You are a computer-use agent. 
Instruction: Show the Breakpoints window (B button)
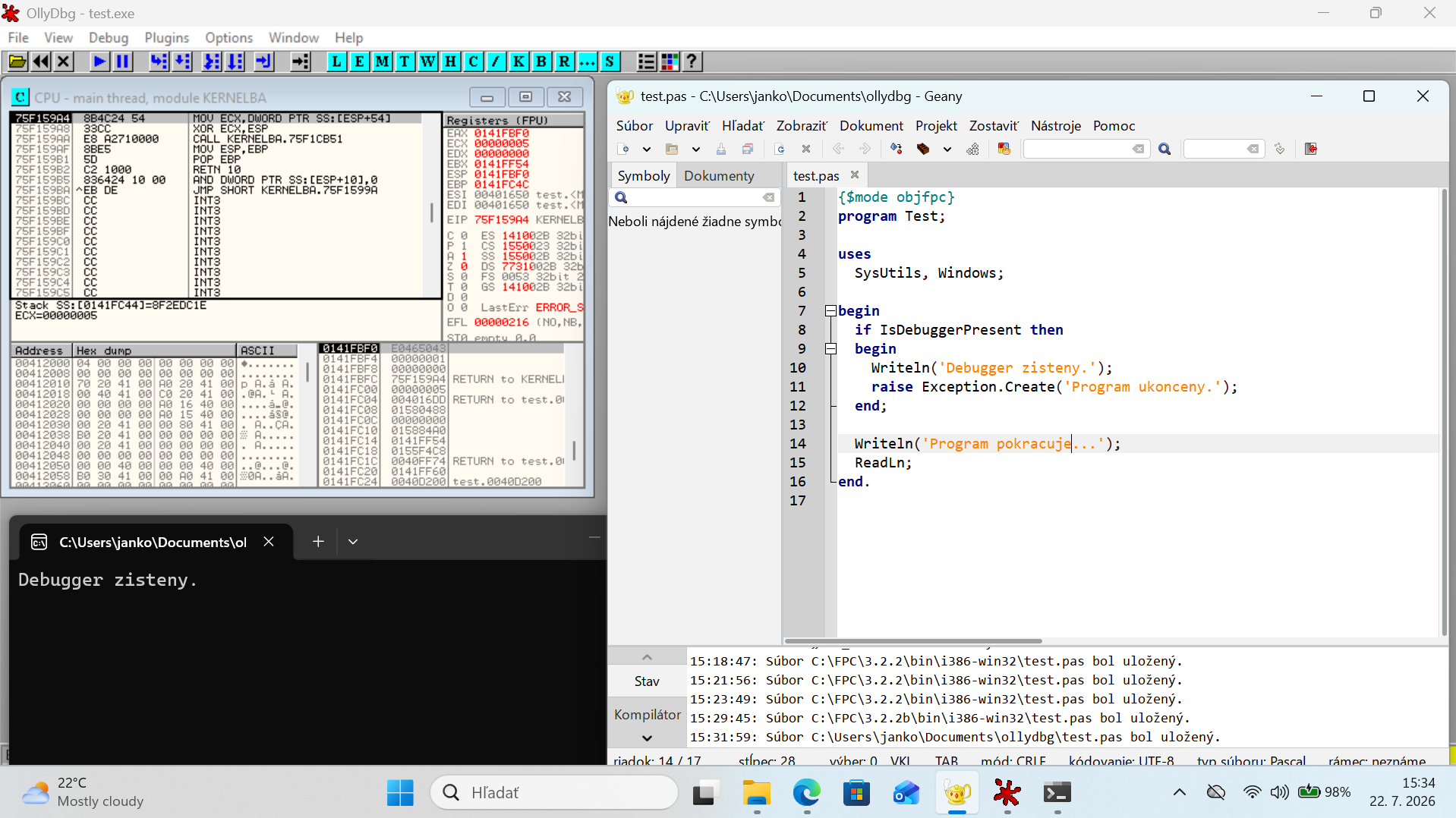point(542,61)
